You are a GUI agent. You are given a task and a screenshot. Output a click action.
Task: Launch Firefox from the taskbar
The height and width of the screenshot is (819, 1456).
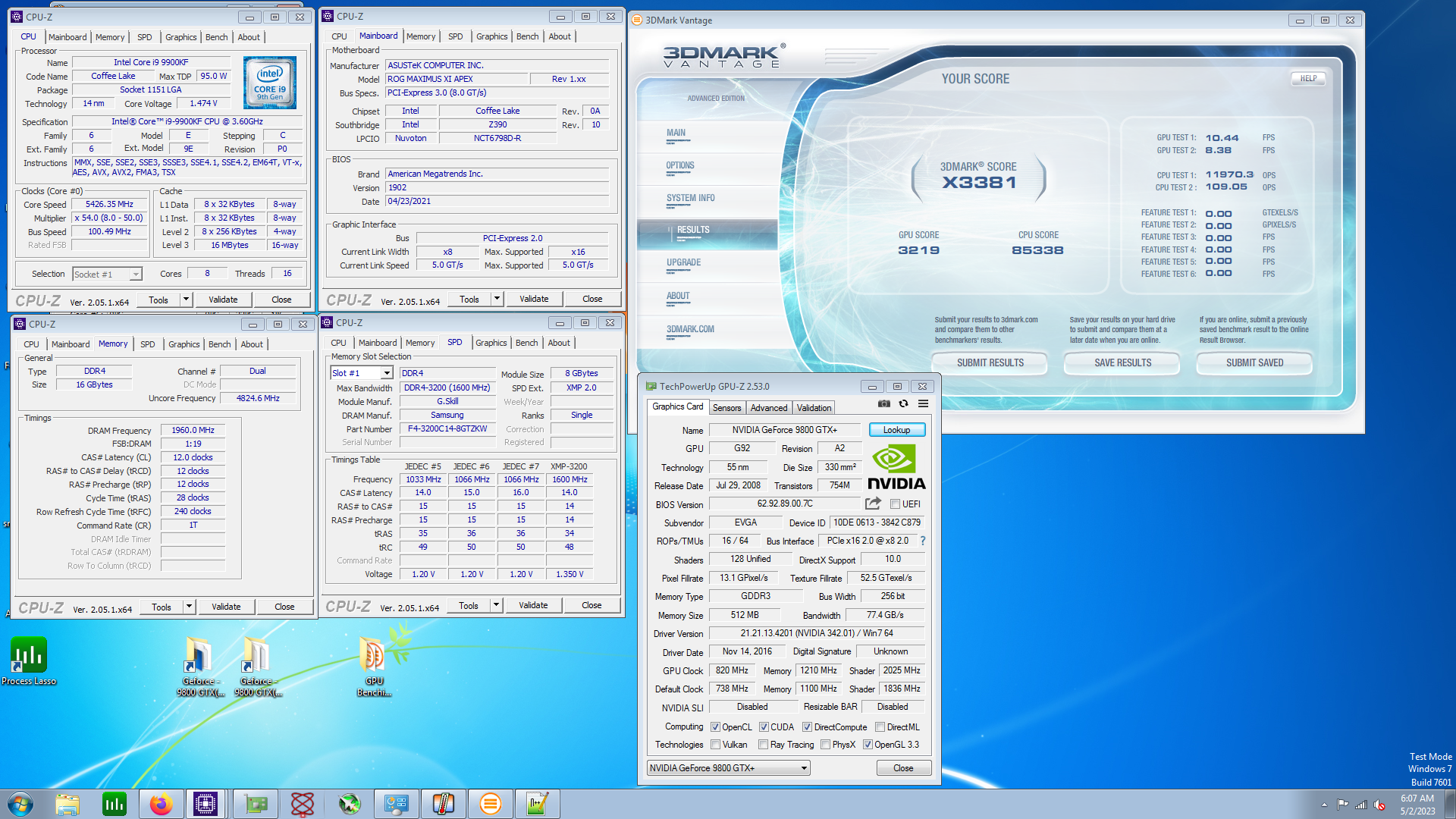pos(161,804)
